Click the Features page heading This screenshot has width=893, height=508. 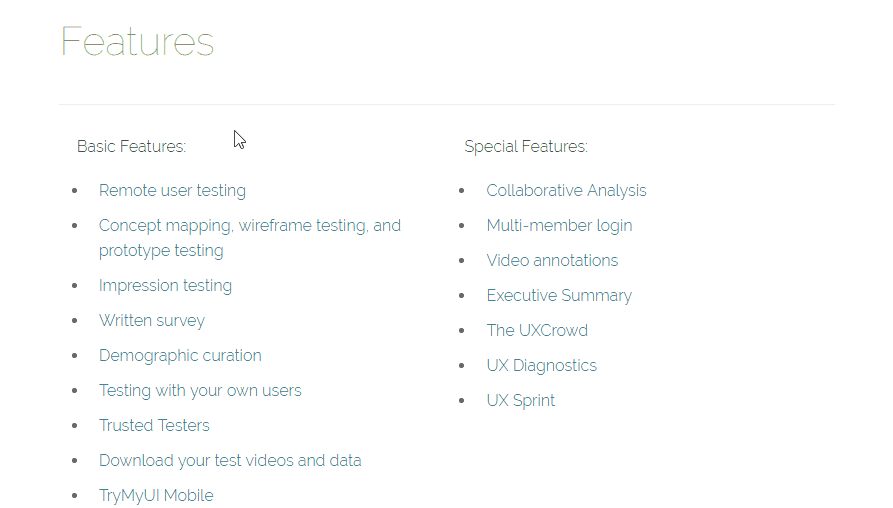(137, 42)
